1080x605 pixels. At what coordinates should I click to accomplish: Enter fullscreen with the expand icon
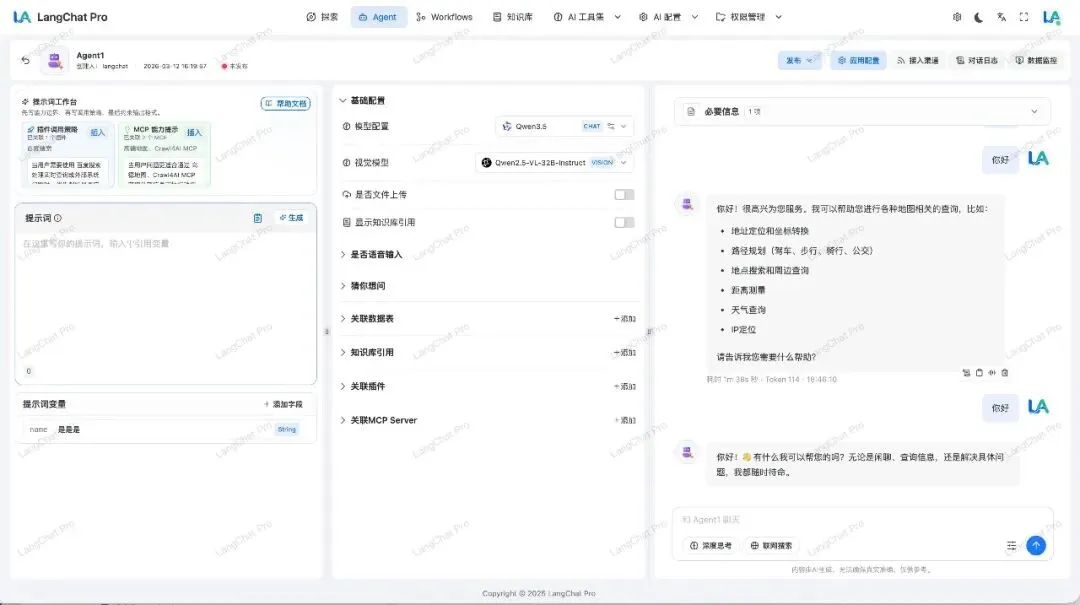pos(1024,17)
